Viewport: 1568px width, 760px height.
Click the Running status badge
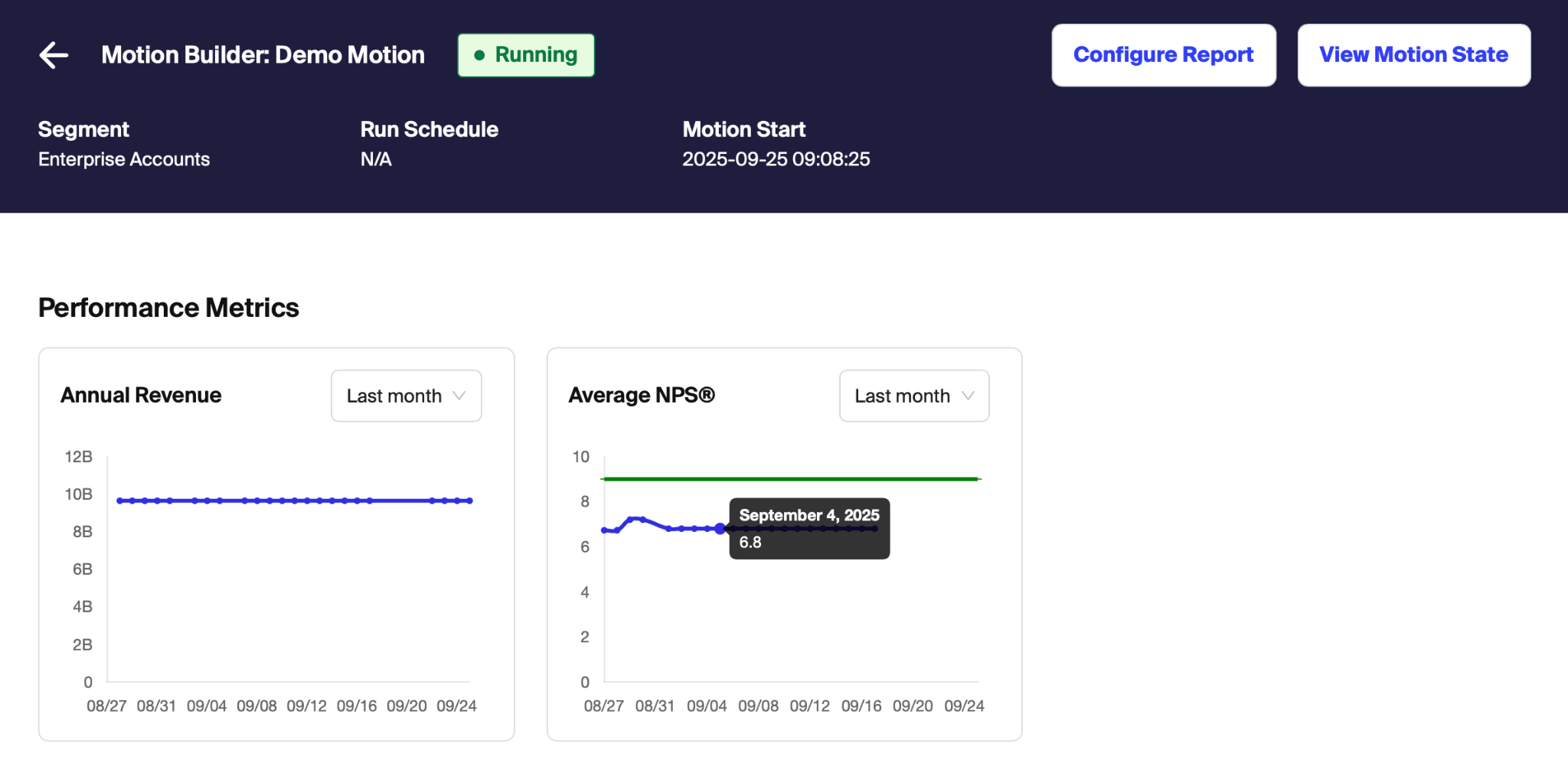526,55
